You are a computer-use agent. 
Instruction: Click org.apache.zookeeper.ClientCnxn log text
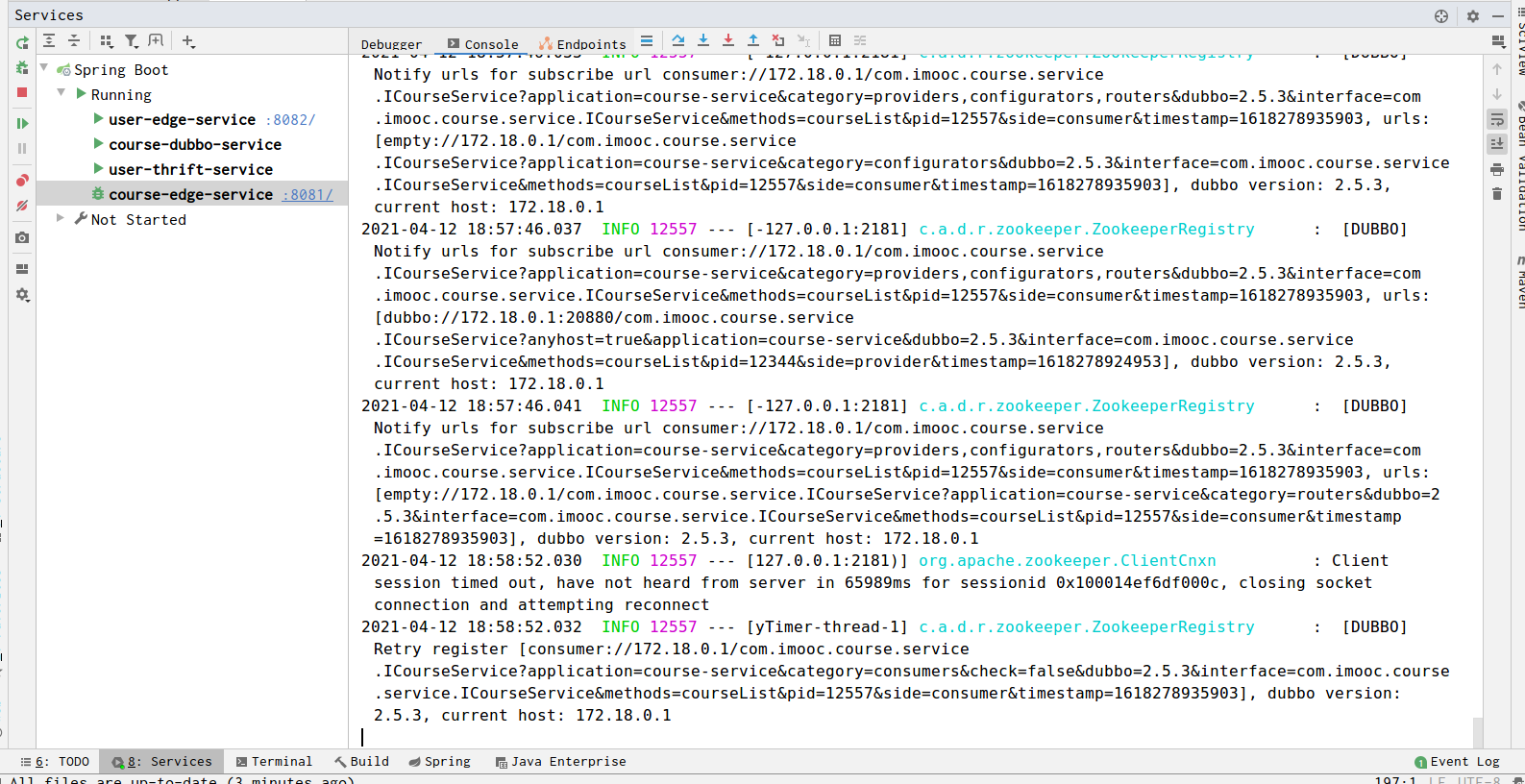click(x=1068, y=561)
